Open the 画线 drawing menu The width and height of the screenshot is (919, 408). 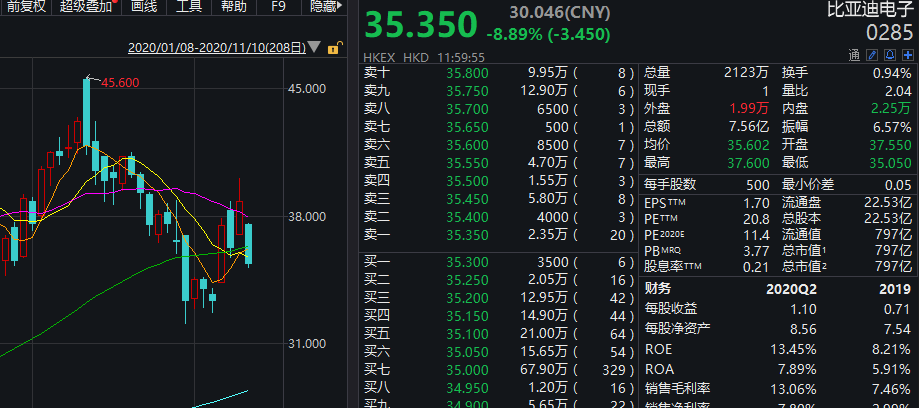[x=144, y=6]
